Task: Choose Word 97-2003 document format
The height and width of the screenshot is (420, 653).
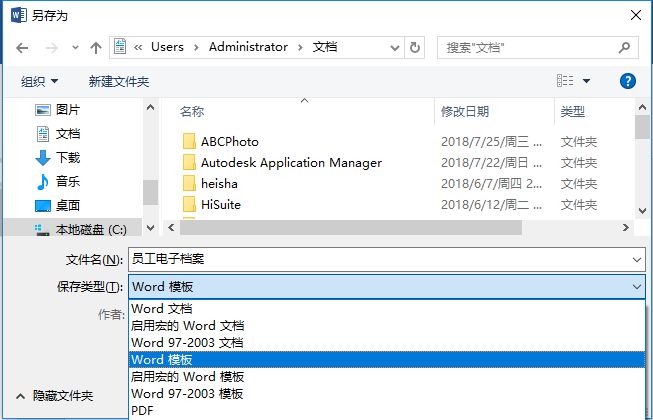Action: pyautogui.click(x=187, y=342)
